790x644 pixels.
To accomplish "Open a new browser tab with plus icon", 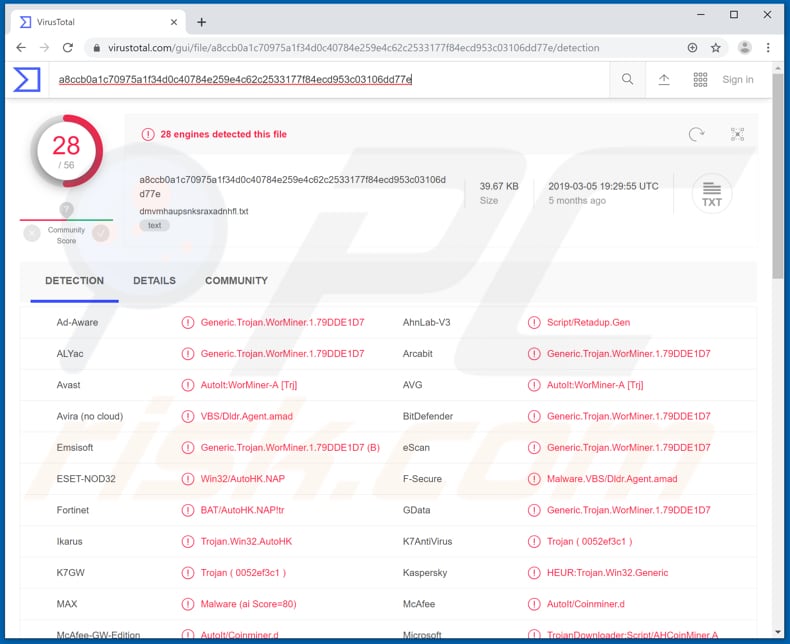I will point(202,22).
